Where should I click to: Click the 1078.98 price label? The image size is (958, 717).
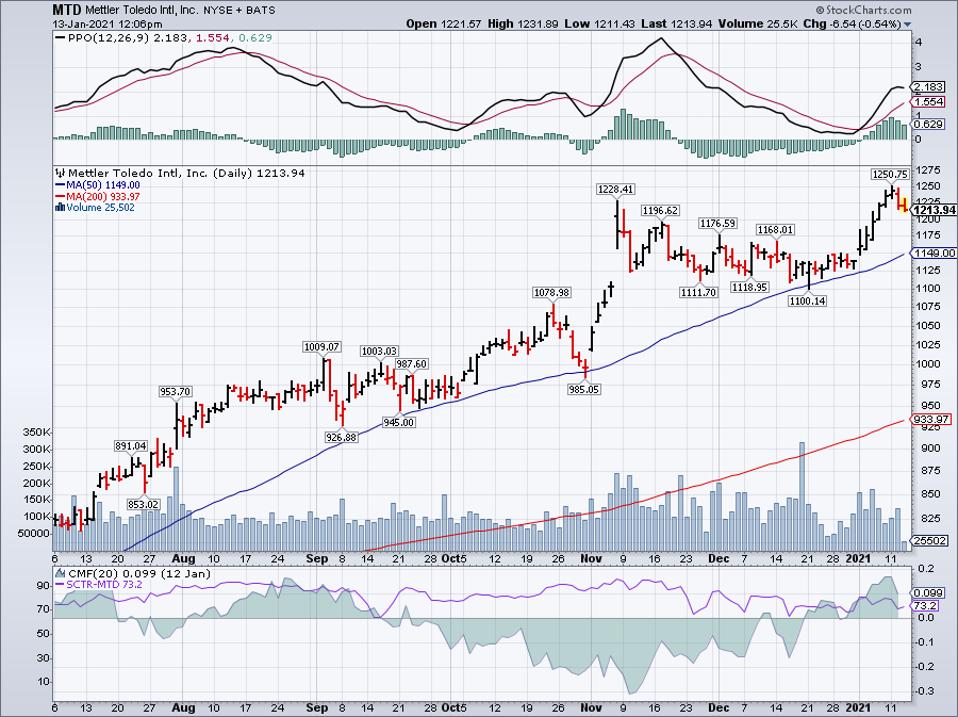pos(552,293)
